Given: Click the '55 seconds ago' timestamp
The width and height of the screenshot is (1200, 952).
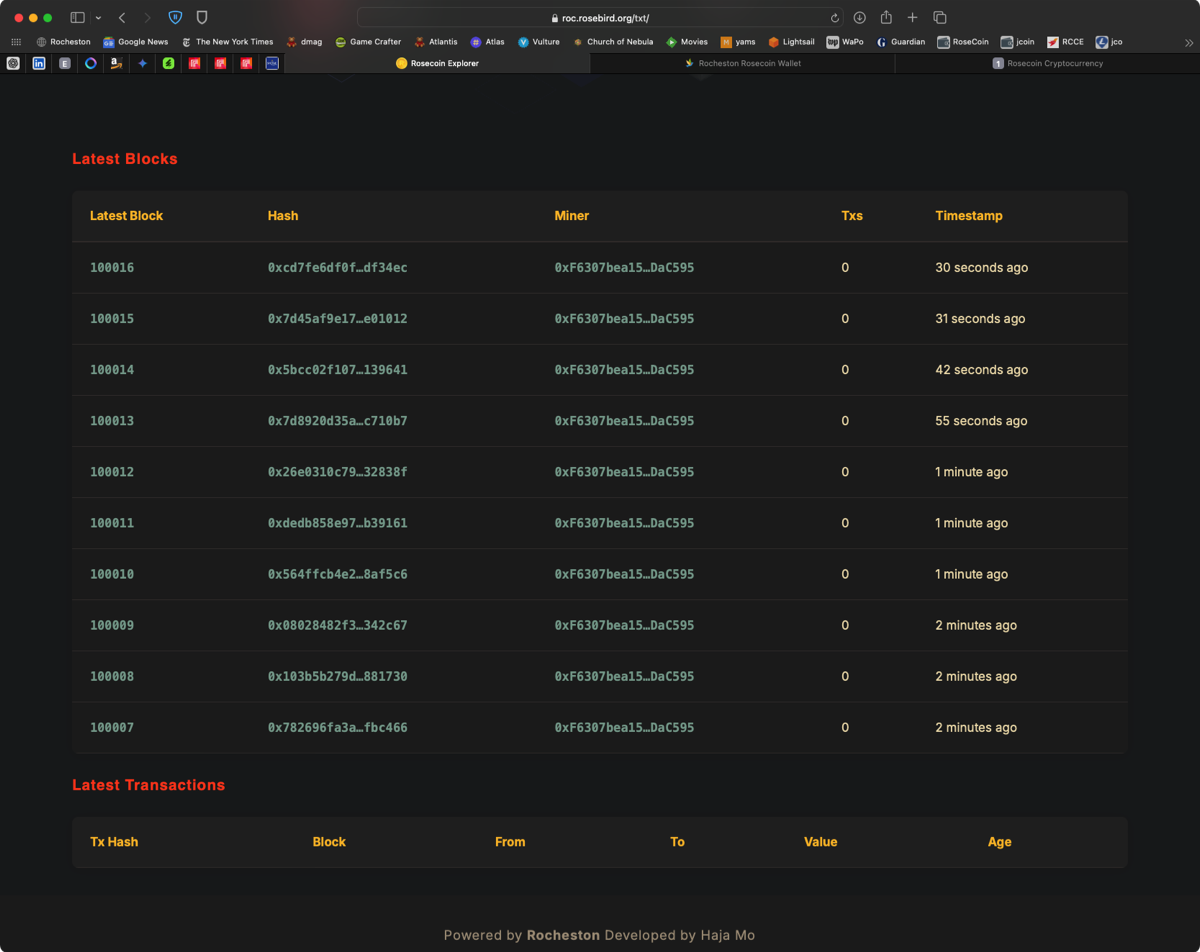Looking at the screenshot, I should (x=981, y=421).
